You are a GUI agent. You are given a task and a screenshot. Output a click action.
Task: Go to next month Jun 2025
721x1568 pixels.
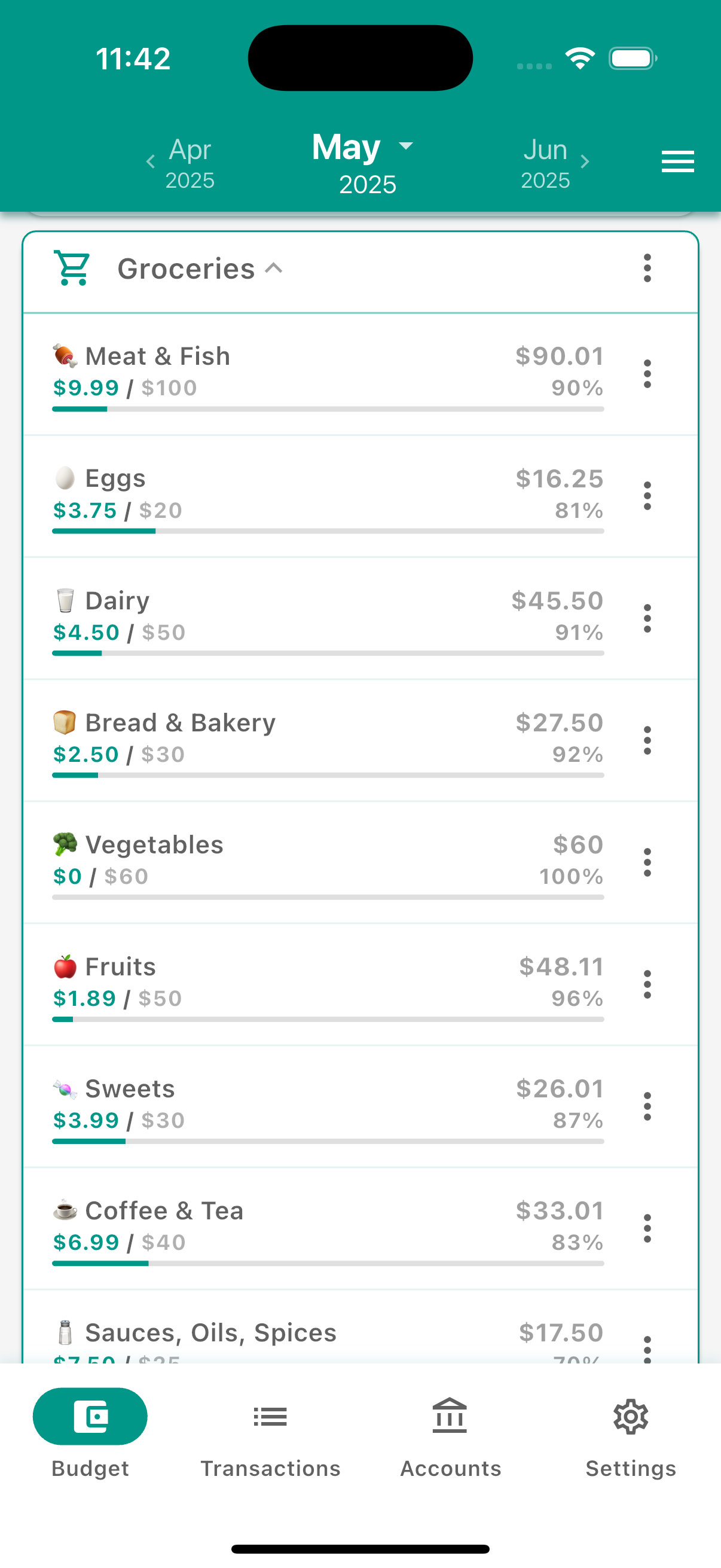554,163
